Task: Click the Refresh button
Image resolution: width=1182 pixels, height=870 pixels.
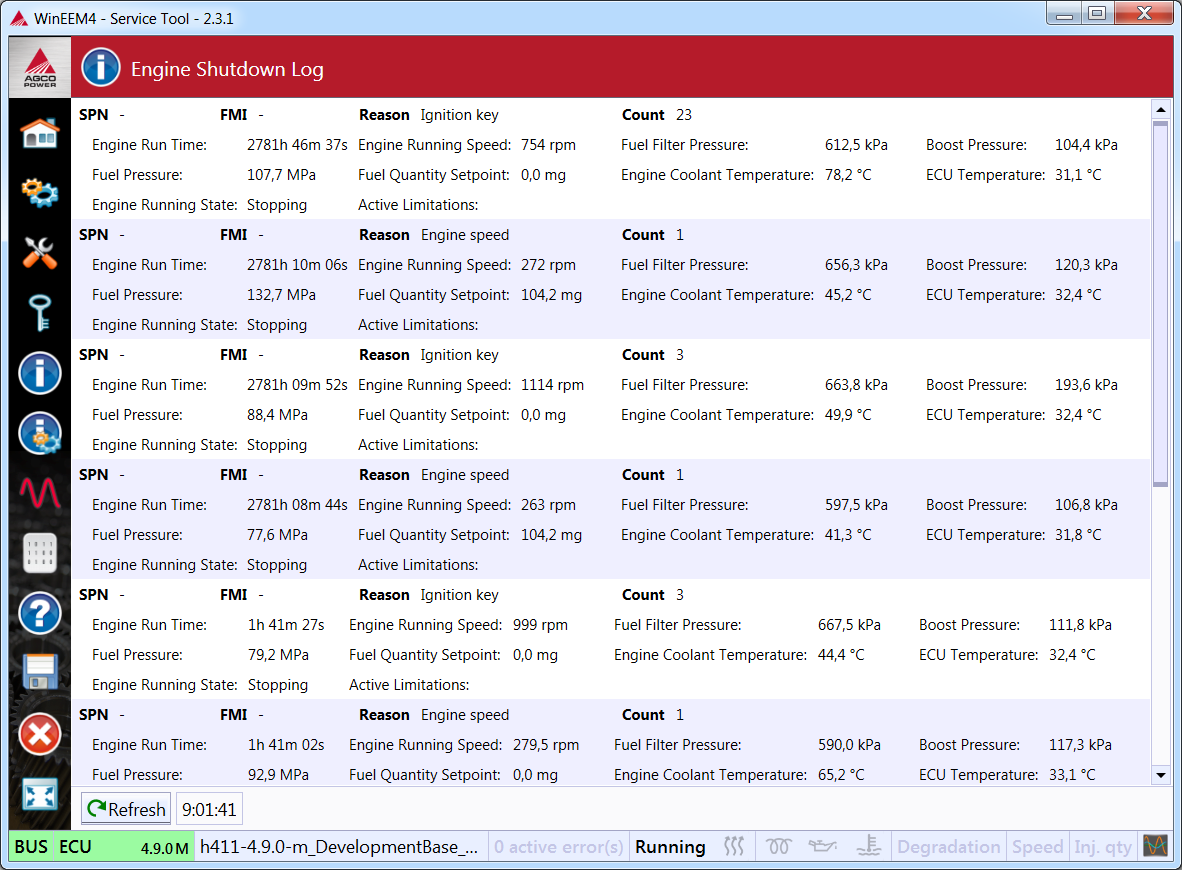Action: click(126, 809)
